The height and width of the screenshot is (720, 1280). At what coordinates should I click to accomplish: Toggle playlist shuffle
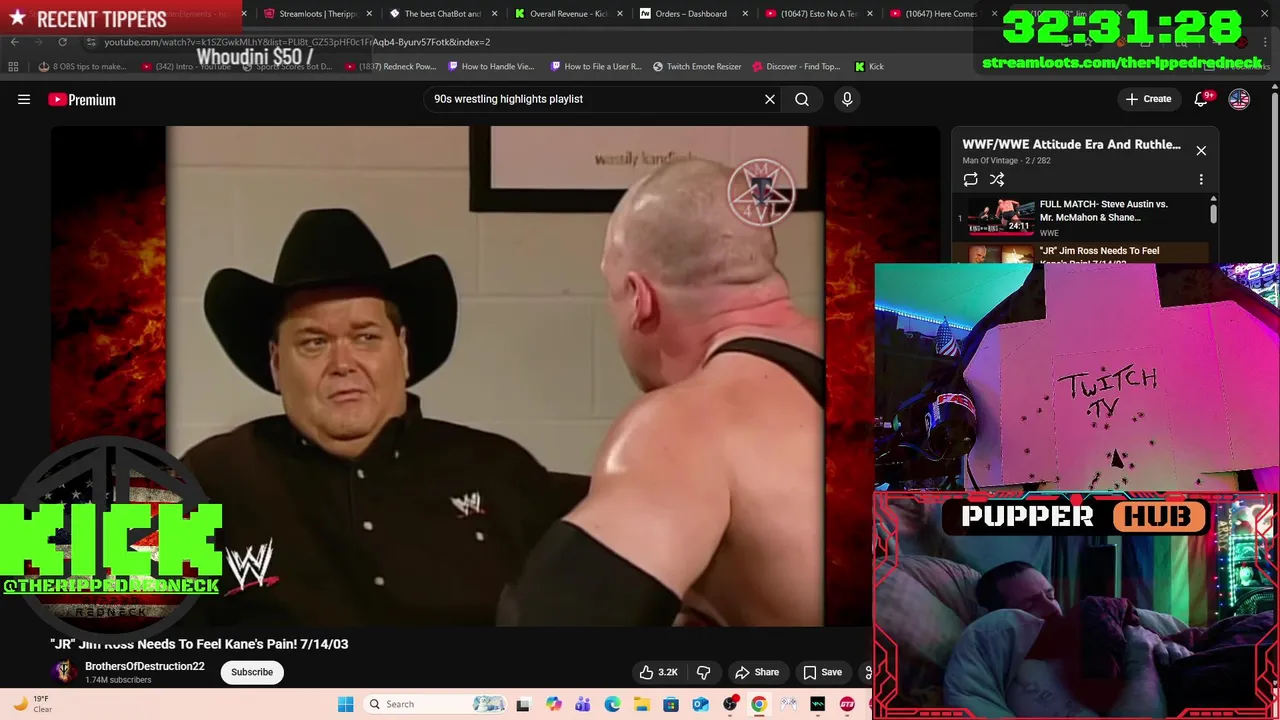click(x=997, y=179)
